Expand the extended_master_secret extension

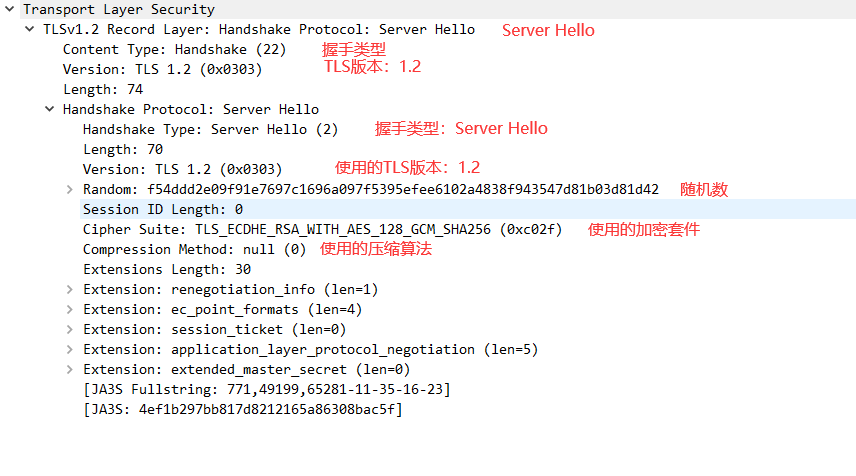(69, 369)
